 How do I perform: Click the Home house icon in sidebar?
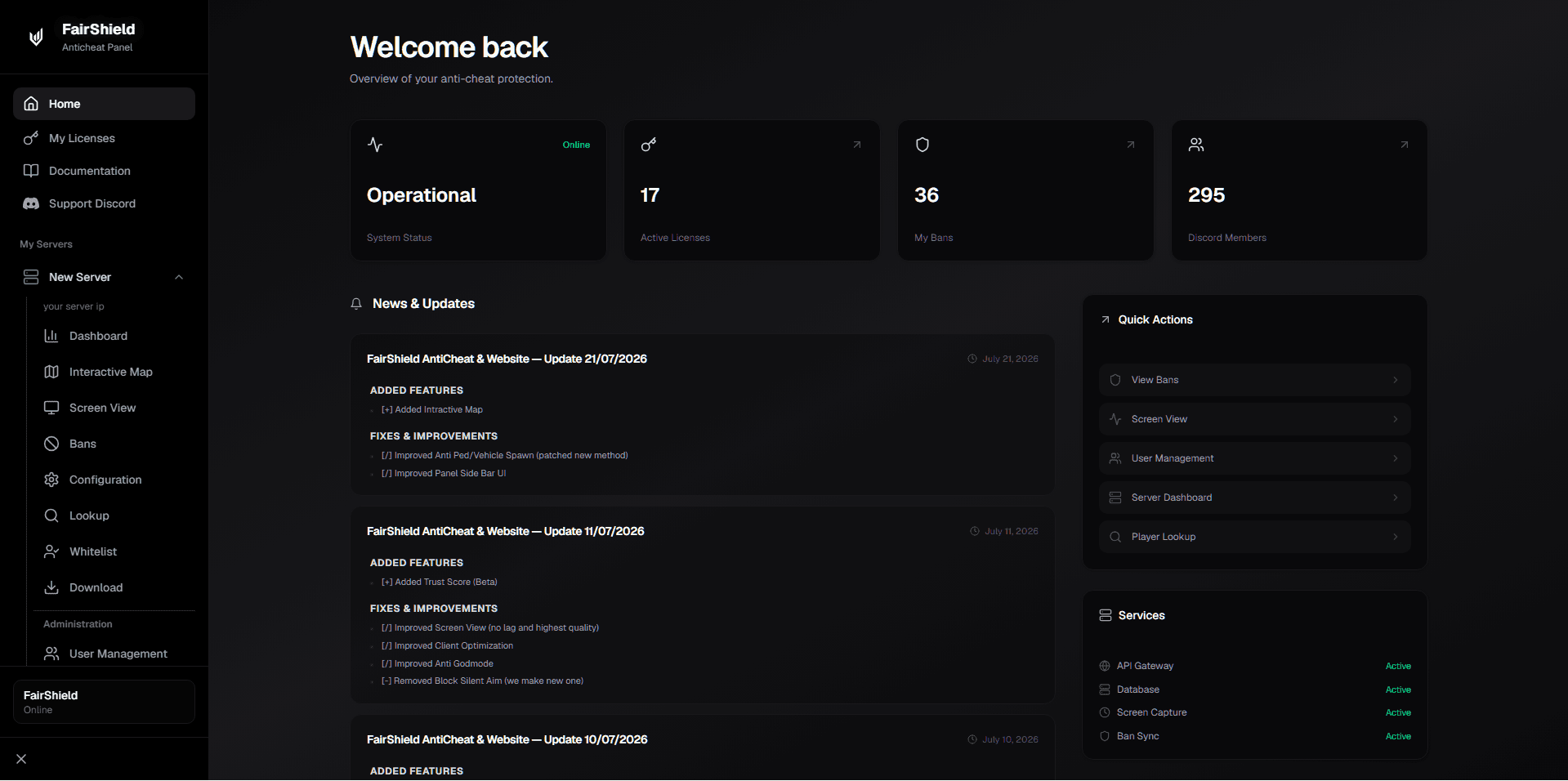click(31, 104)
